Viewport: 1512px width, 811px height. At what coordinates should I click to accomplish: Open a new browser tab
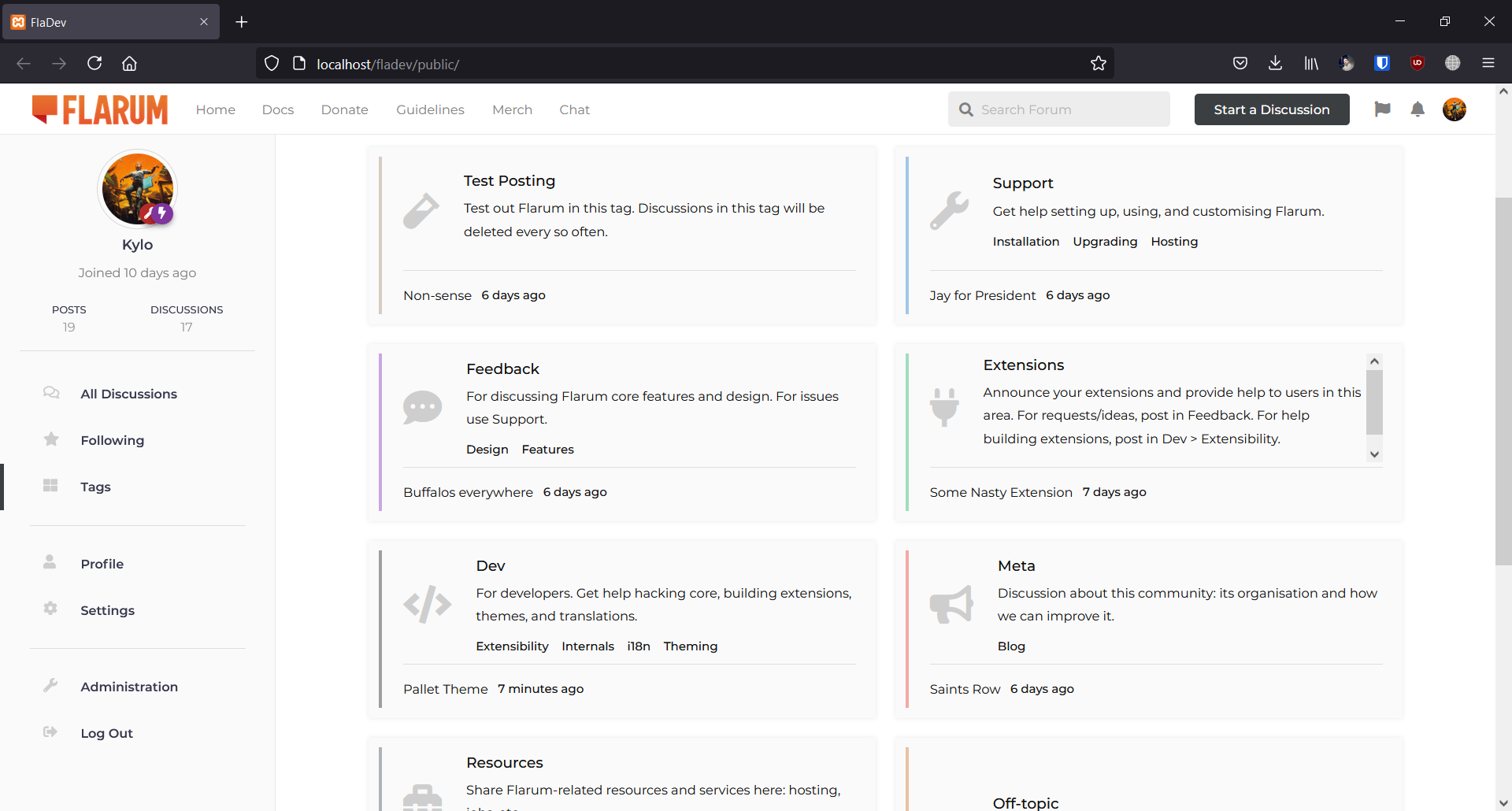pyautogui.click(x=242, y=22)
